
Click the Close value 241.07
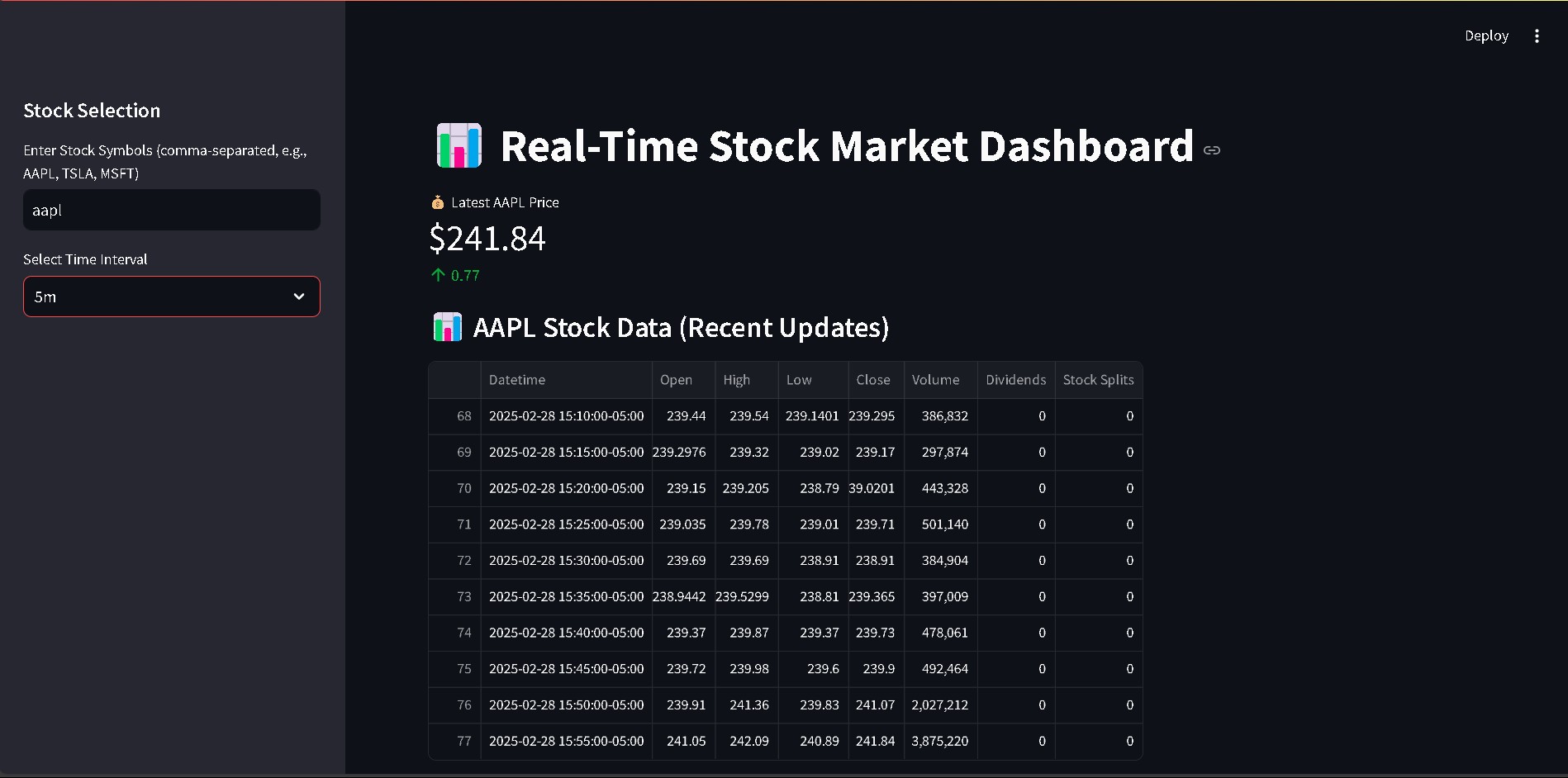tap(876, 705)
